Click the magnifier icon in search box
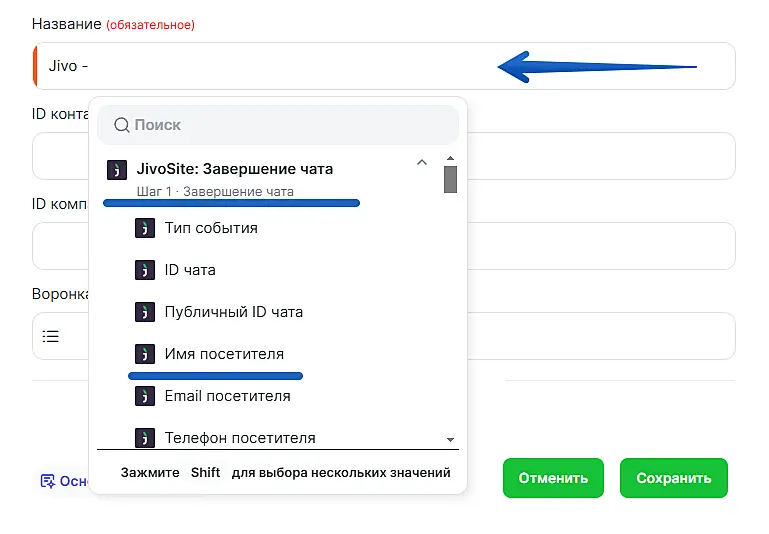Image resolution: width=769 pixels, height=534 pixels. click(122, 125)
